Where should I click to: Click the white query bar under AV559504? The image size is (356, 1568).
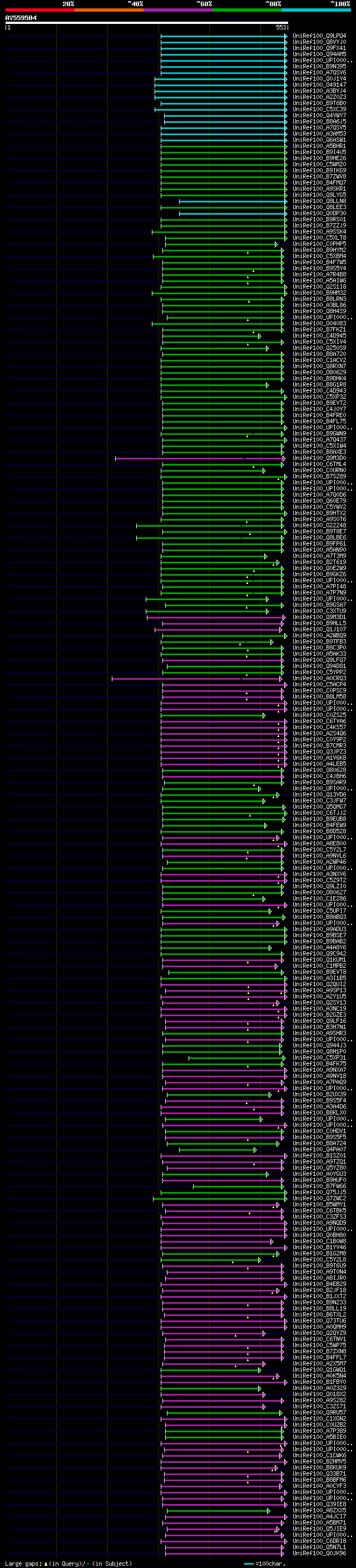coord(147,23)
